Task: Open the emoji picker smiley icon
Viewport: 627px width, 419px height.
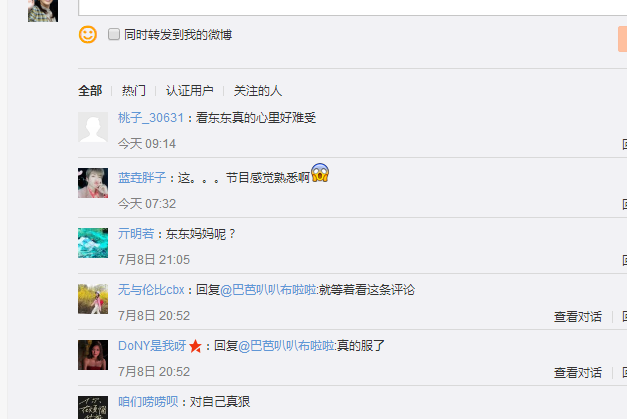Action: tap(88, 35)
